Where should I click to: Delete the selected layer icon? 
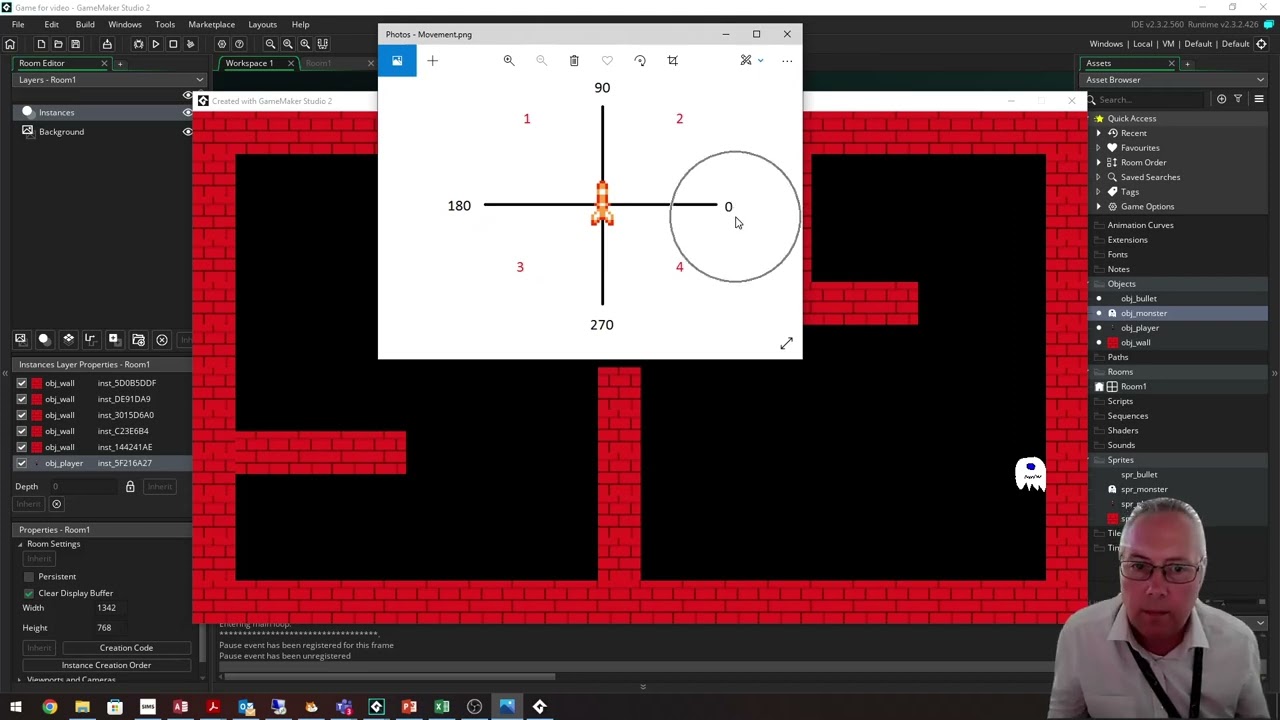point(161,340)
